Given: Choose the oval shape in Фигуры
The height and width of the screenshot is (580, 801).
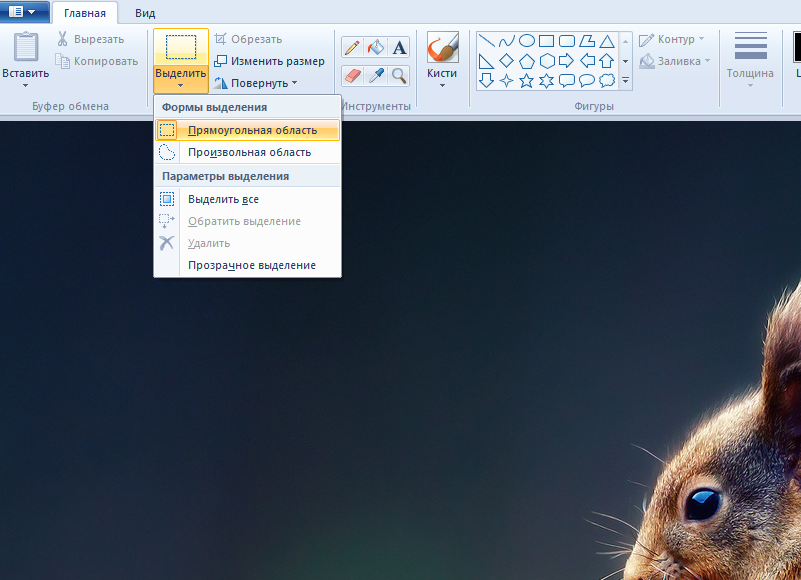Looking at the screenshot, I should click(526, 41).
